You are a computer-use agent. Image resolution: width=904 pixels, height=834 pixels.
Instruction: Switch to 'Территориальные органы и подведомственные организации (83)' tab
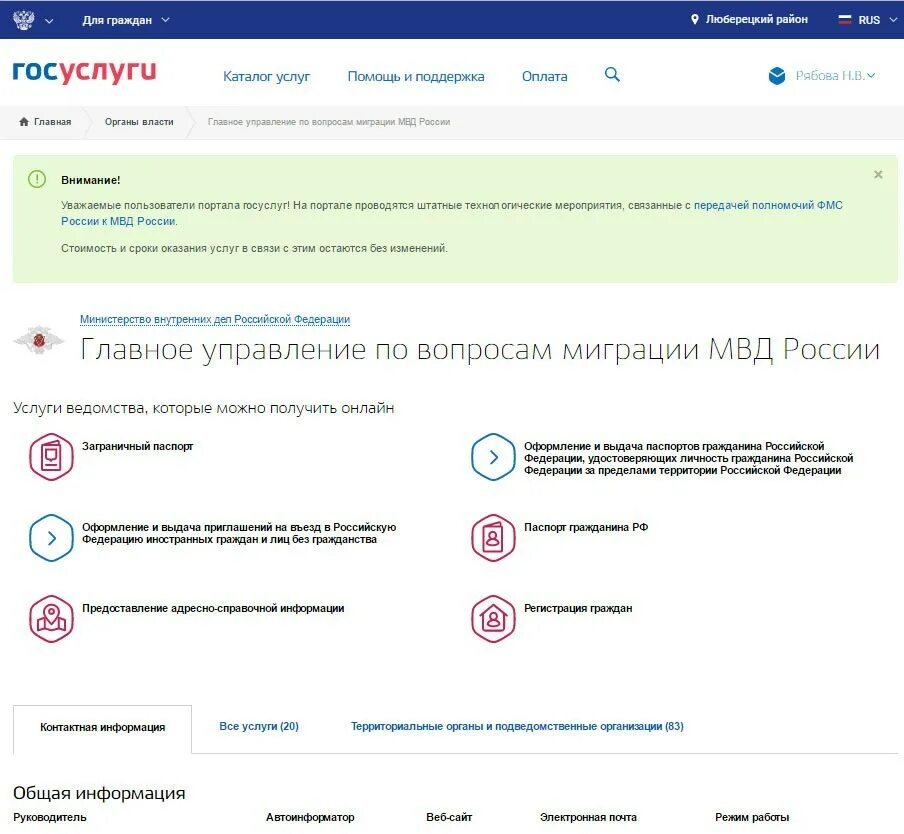[x=517, y=726]
